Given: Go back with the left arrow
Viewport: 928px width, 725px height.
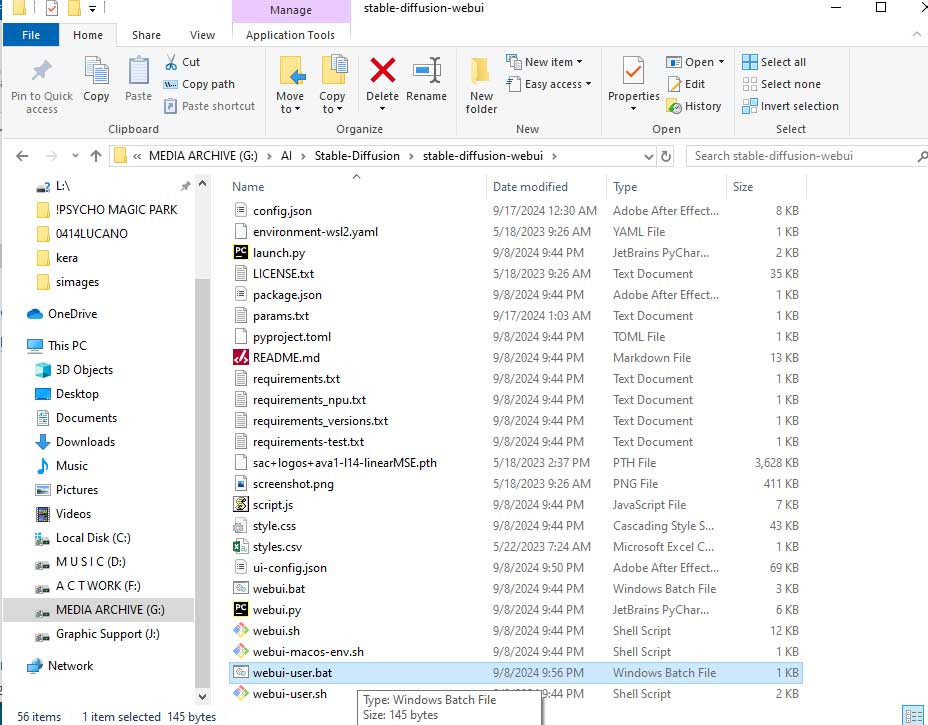Looking at the screenshot, I should pos(22,156).
